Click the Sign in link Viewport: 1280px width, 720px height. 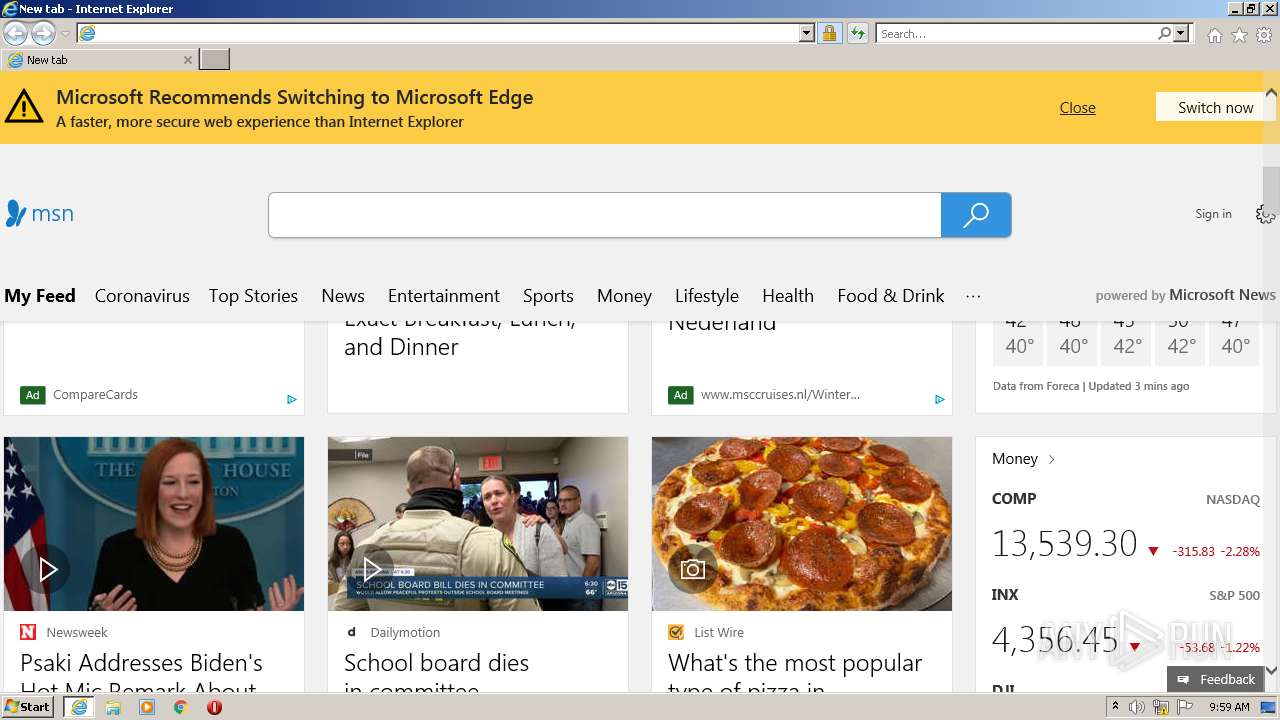pyautogui.click(x=1213, y=214)
